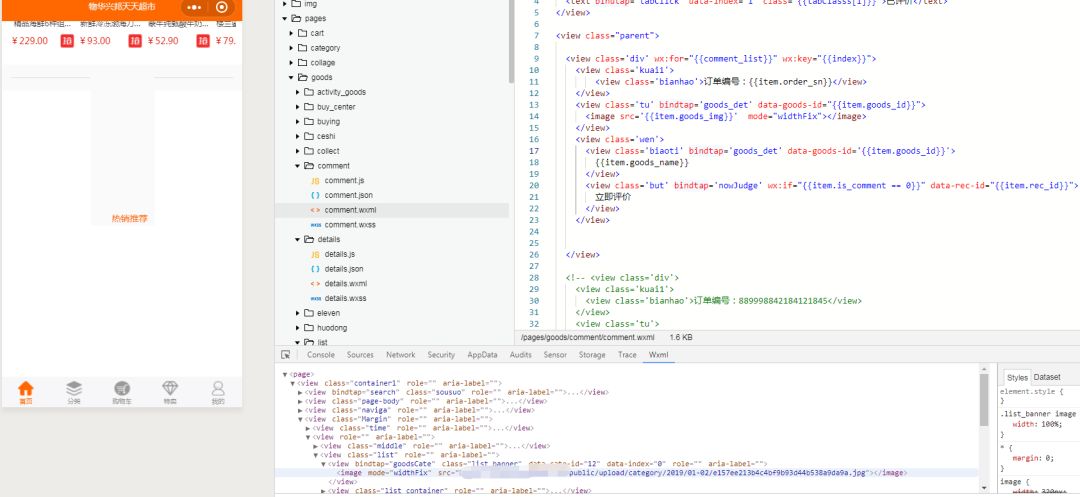Screen dimensions: 1080x497
Task: Open the Network tab
Action: coord(400,355)
